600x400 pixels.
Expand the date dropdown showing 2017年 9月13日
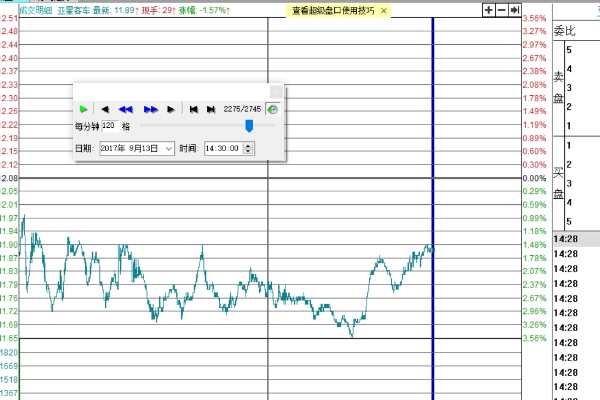click(x=168, y=148)
